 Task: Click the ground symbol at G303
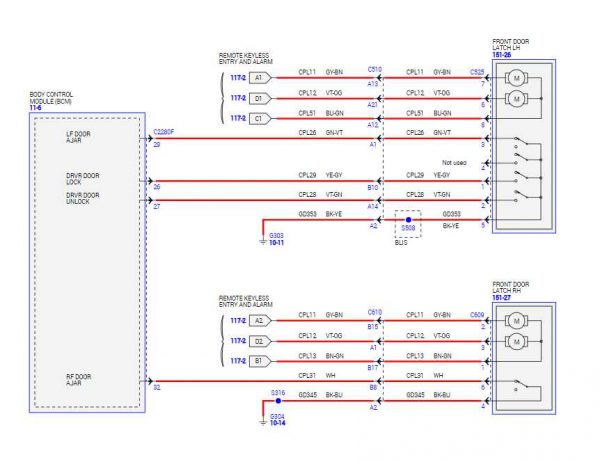263,242
